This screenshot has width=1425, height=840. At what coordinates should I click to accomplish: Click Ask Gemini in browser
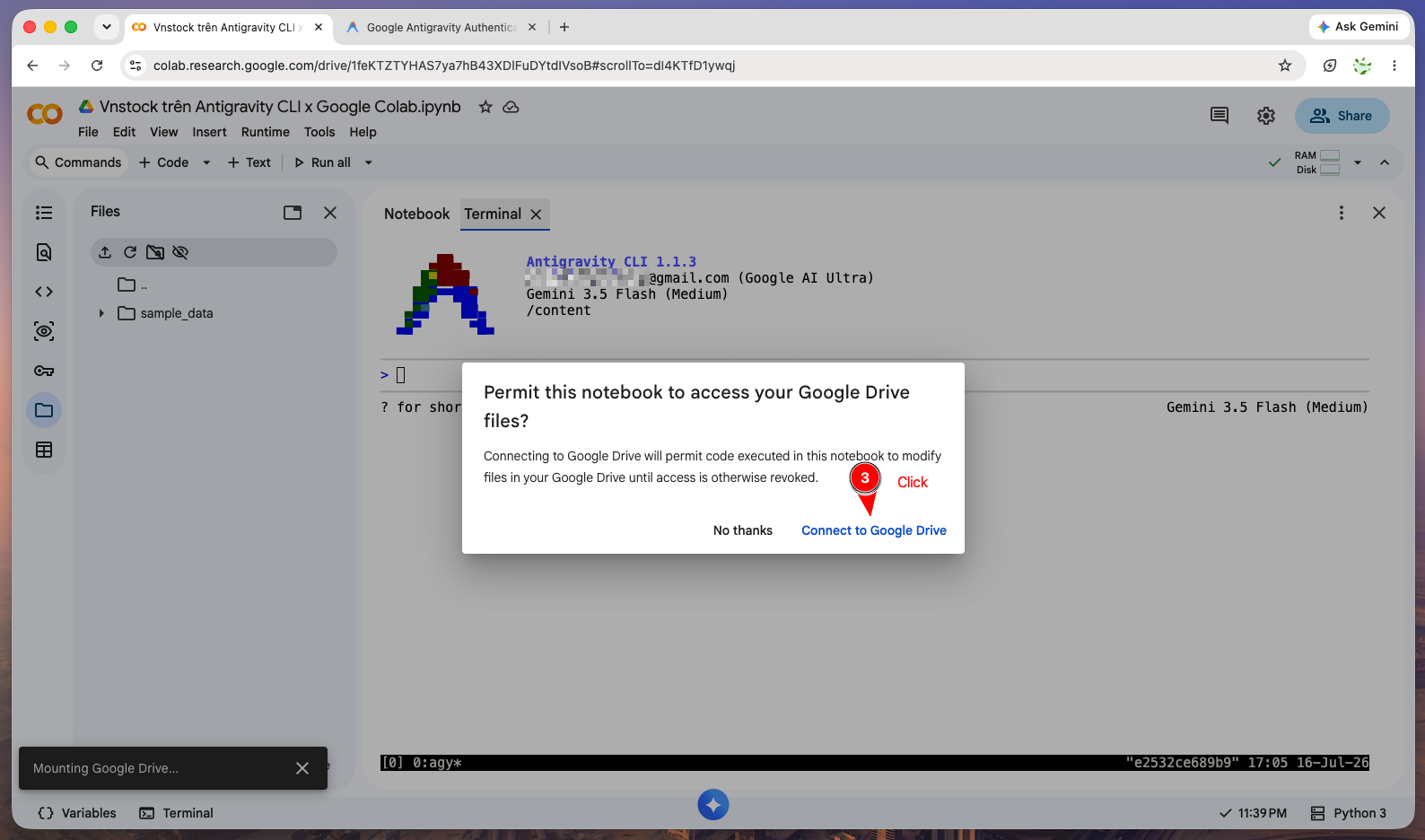(x=1358, y=27)
